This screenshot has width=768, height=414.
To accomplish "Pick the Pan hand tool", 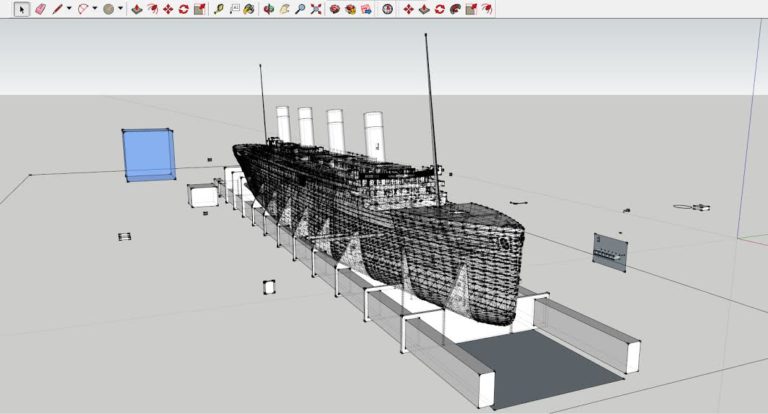I will coord(285,9).
